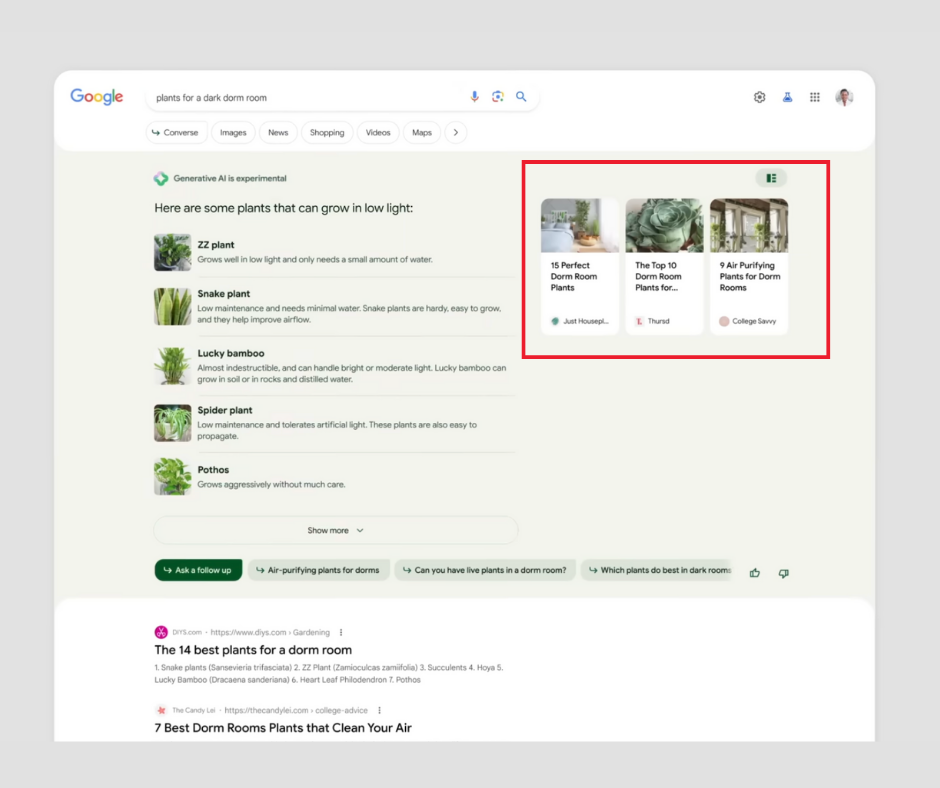The height and width of the screenshot is (788, 940).
Task: Expand the Show more results section
Action: (335, 530)
